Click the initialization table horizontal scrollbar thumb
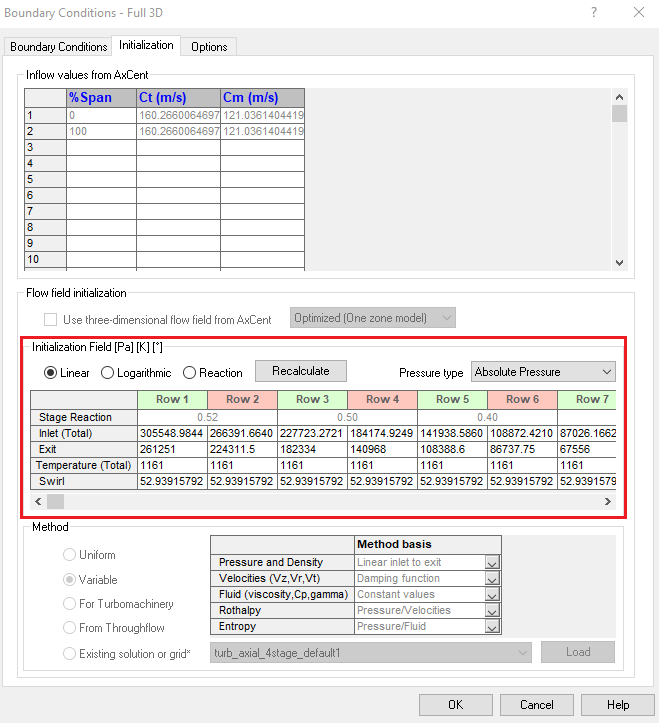Screen dimensions: 659x723 click(55, 501)
